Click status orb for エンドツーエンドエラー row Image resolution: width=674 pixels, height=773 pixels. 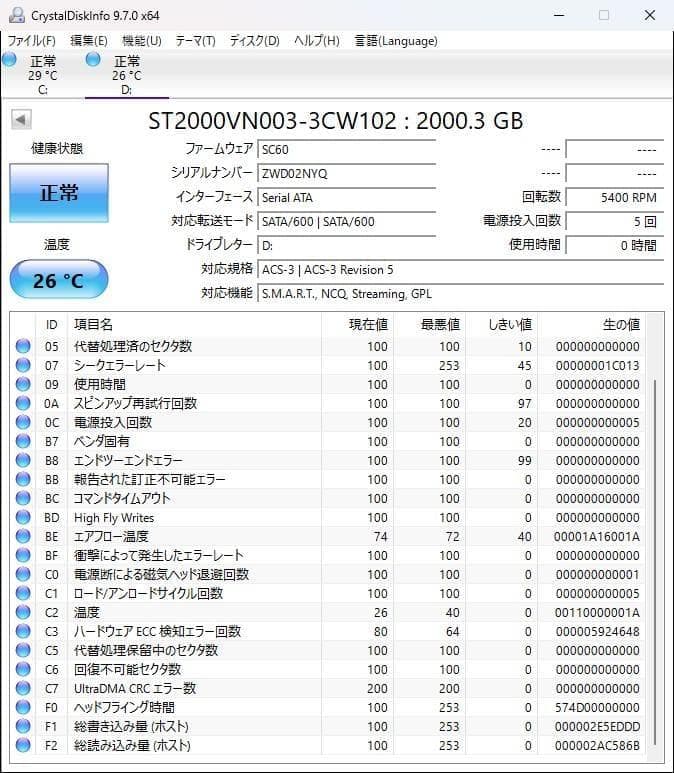(23, 460)
